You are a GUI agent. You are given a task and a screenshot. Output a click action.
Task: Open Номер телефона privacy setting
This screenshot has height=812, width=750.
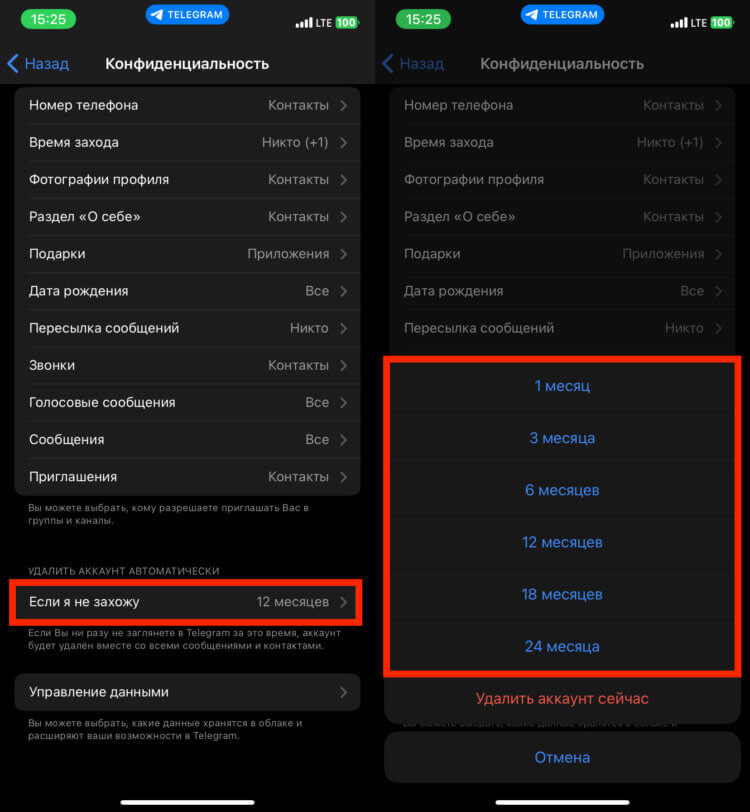188,105
